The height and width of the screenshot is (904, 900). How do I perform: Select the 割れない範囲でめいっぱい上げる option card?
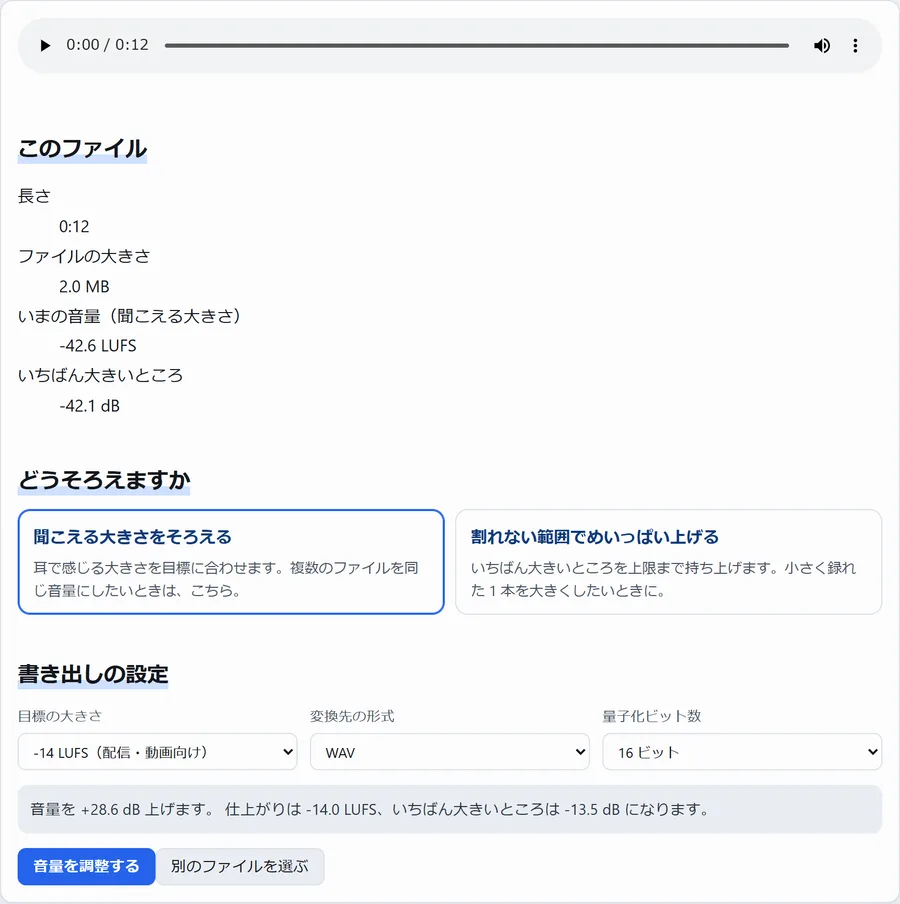[x=668, y=562]
